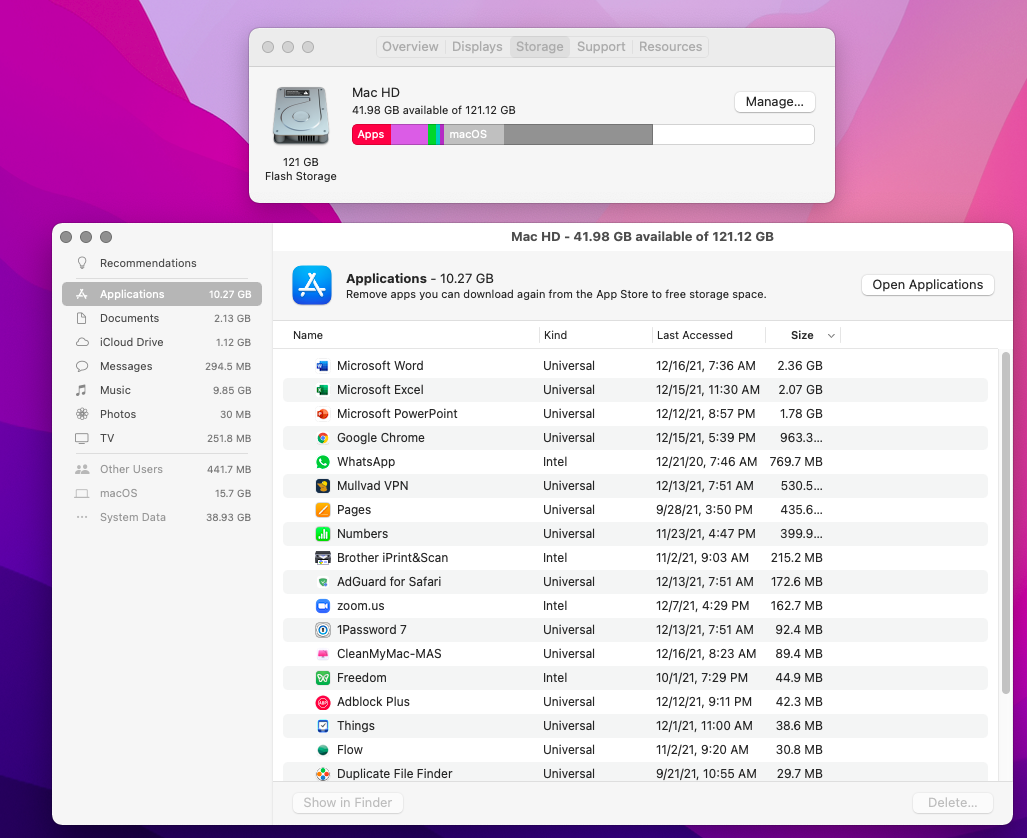Click '2.36 GB' size of Microsoft Word
The width and height of the screenshot is (1027, 838).
point(800,366)
